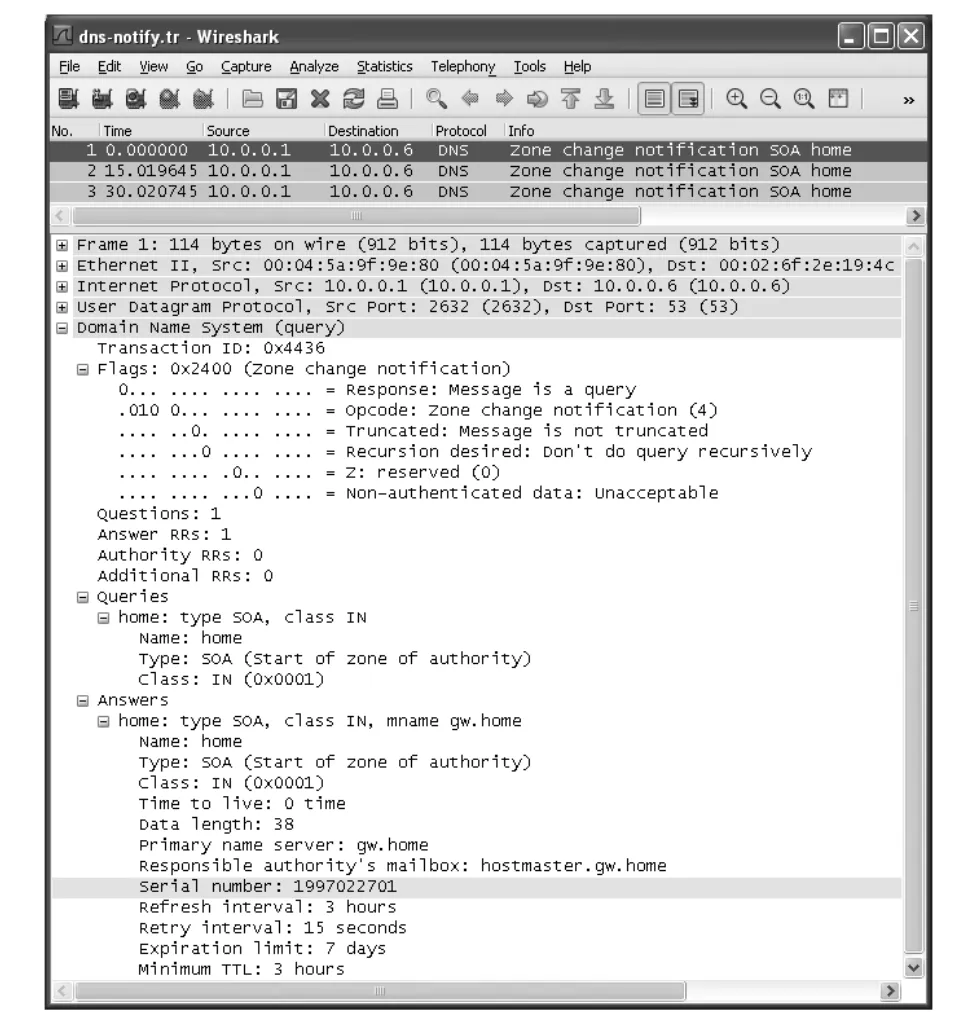Click the packet details horizontal scrollbar thumb
Screen dimensions: 977x1026
pyautogui.click(x=380, y=991)
